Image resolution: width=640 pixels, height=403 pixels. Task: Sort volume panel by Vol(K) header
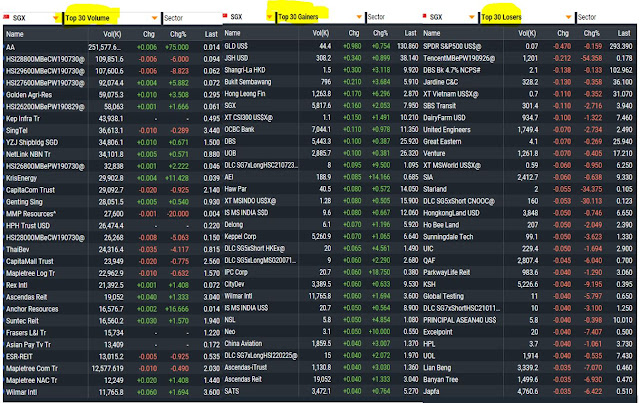pos(112,34)
